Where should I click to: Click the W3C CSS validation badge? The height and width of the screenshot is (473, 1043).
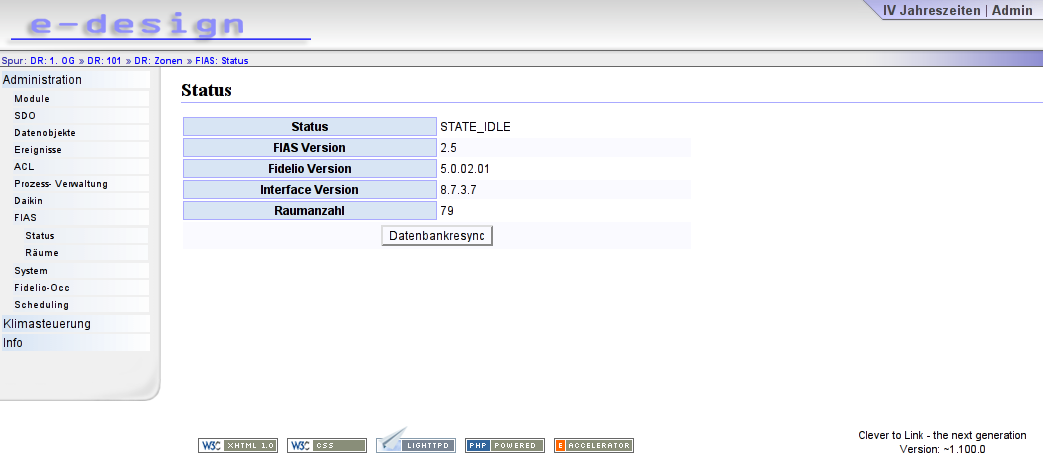(x=327, y=446)
